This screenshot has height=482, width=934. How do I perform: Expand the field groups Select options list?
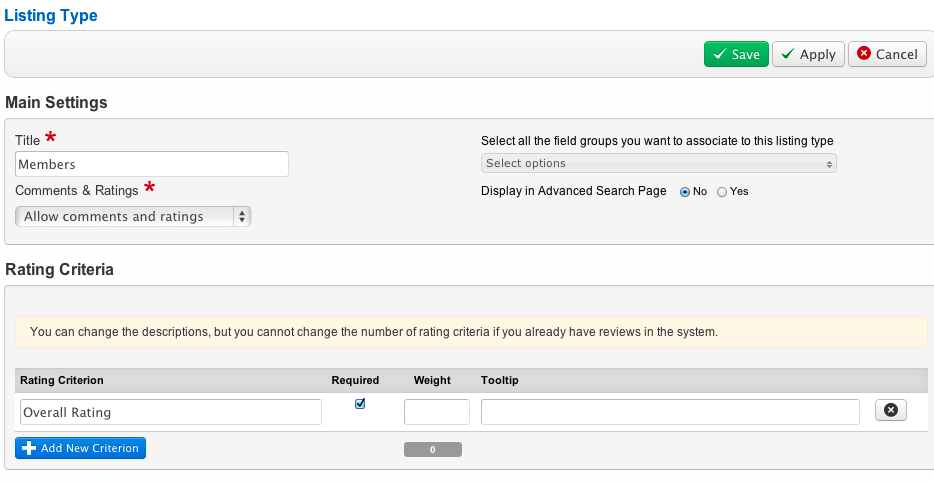coord(658,163)
